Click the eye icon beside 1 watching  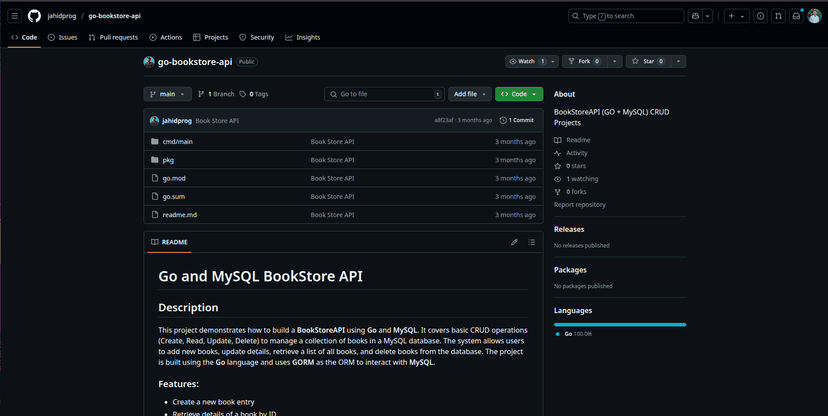click(558, 179)
